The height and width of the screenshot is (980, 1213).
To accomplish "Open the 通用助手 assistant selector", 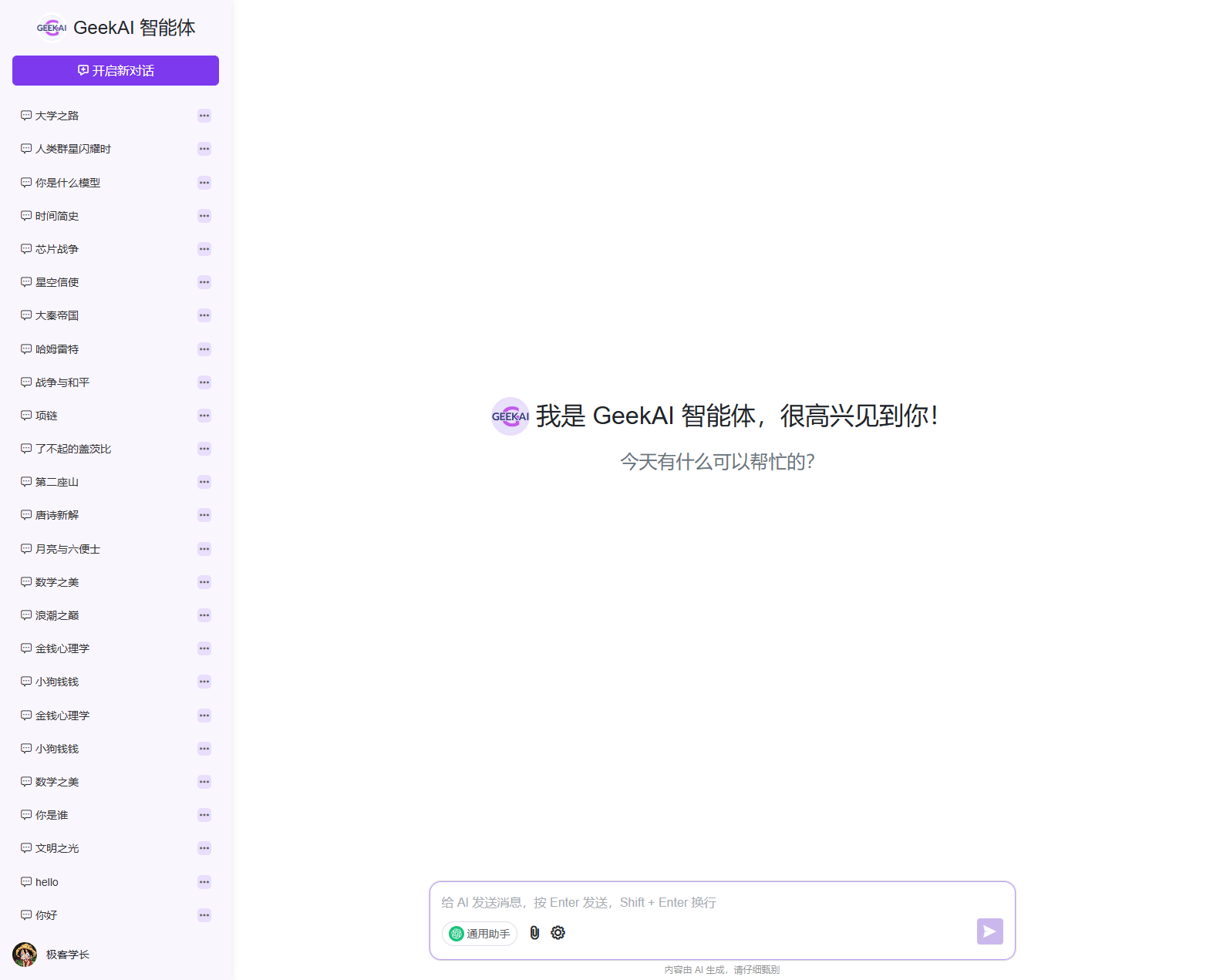I will point(480,934).
